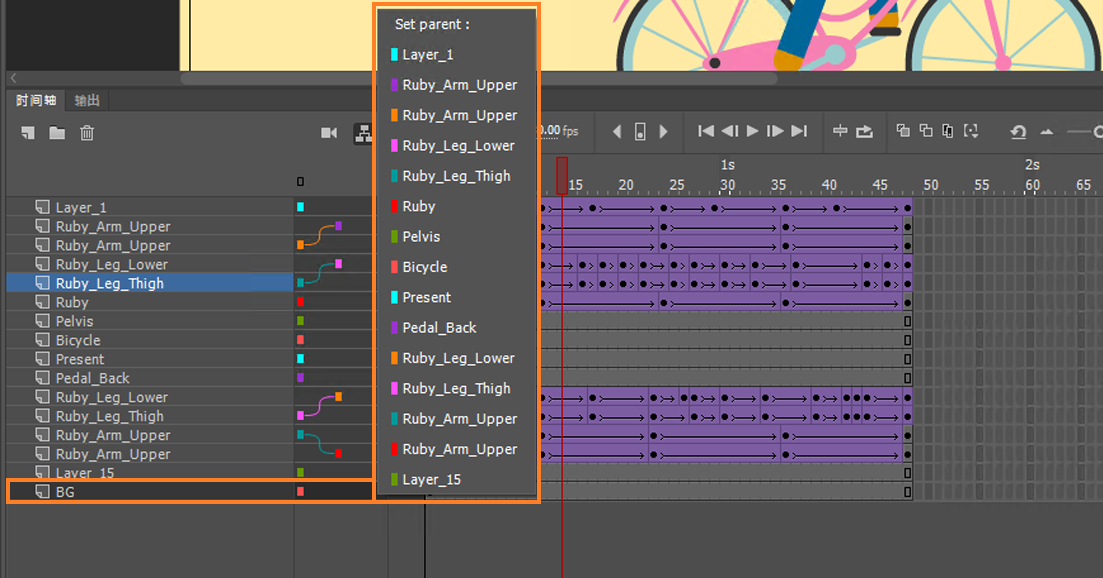Jump to the last frame

click(x=799, y=131)
